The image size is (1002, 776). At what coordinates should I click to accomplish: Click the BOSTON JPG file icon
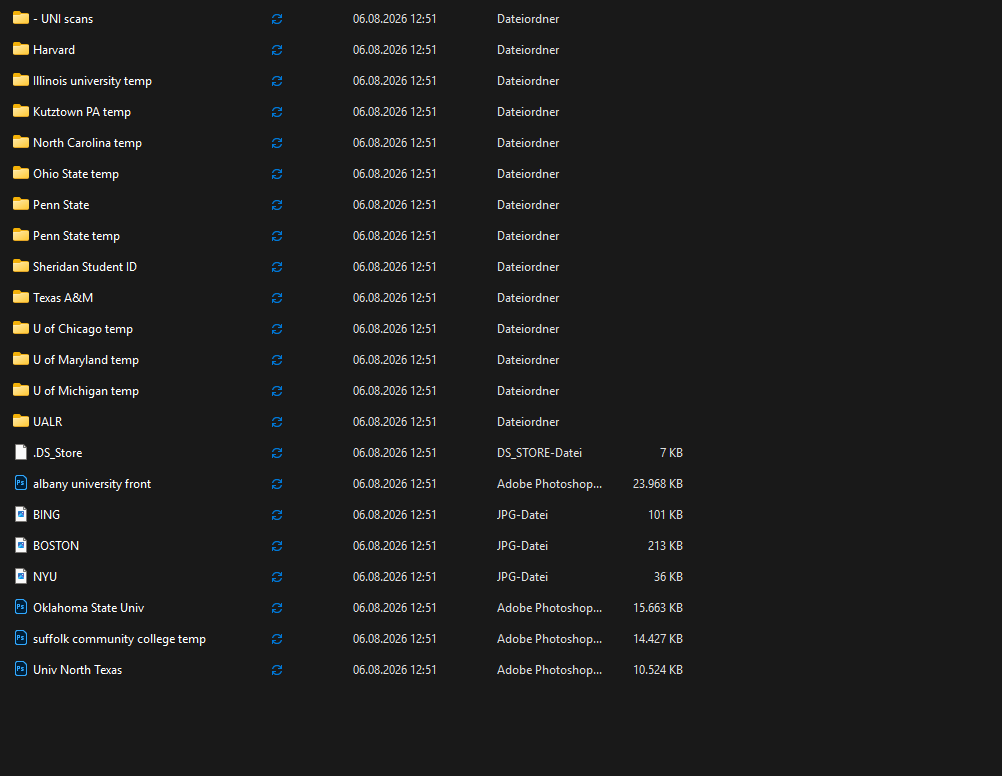click(x=20, y=545)
